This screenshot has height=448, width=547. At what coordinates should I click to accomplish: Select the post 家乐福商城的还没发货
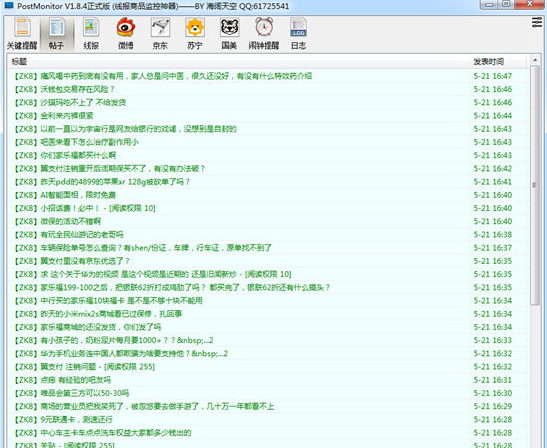(87, 327)
